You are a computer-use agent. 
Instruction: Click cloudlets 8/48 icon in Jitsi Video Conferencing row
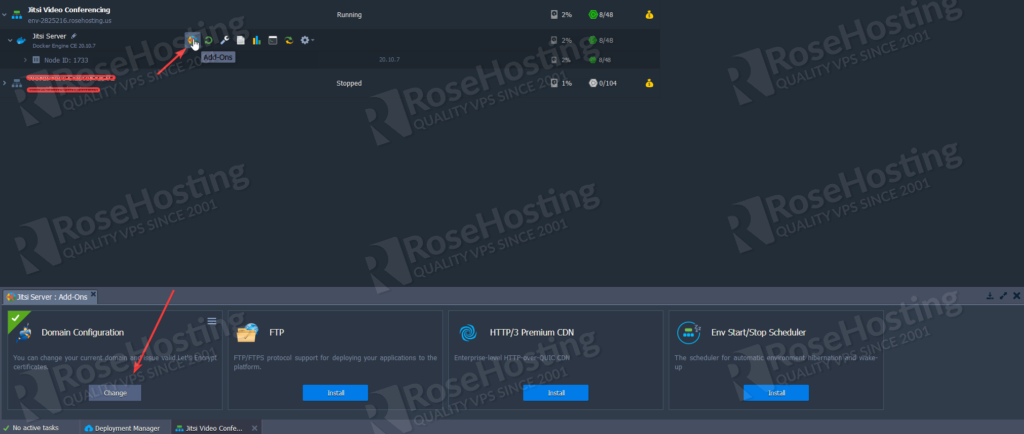tap(593, 14)
